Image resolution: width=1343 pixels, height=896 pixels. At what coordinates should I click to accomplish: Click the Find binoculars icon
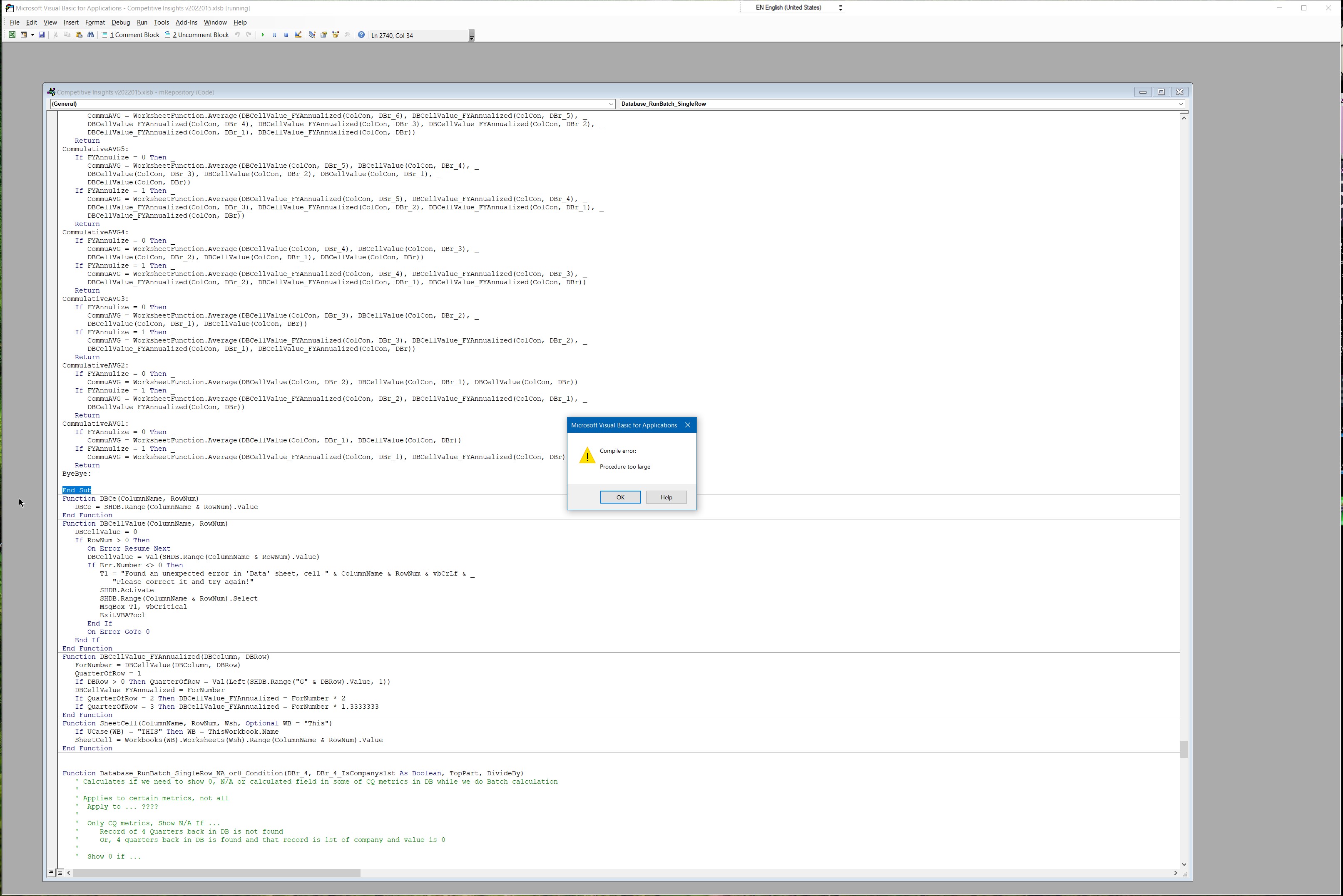[x=90, y=35]
